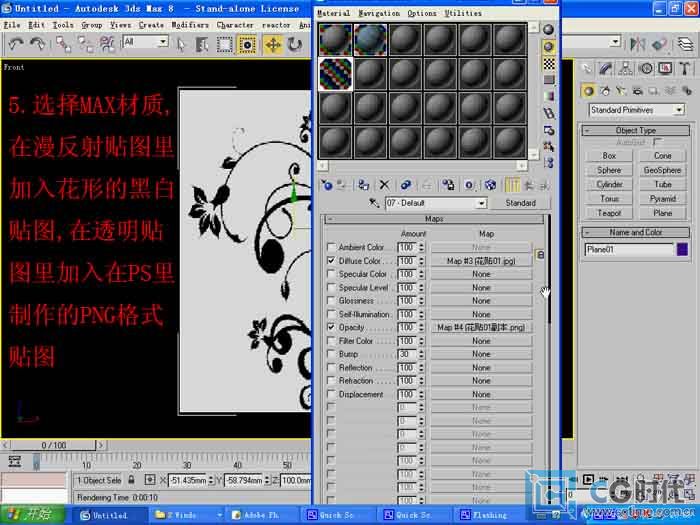This screenshot has width=700, height=525.
Task: Enable the Glossiness map checkbox
Action: click(x=331, y=300)
